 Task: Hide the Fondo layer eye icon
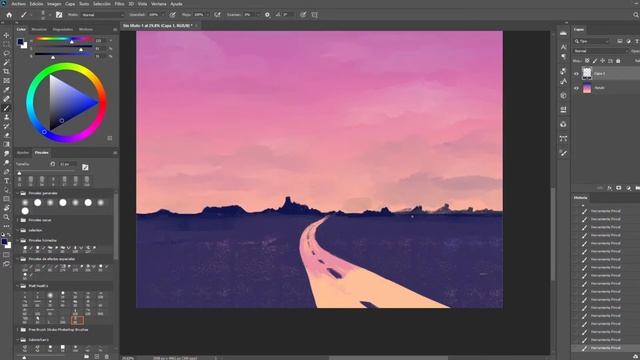pyautogui.click(x=576, y=88)
